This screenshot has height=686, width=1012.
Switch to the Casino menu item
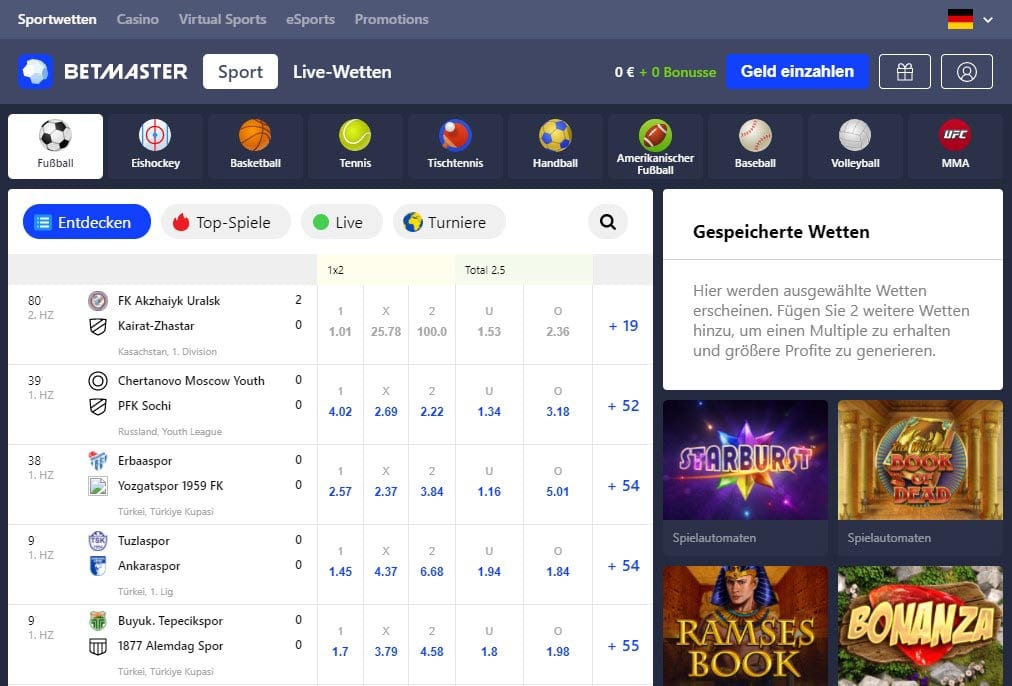(137, 19)
